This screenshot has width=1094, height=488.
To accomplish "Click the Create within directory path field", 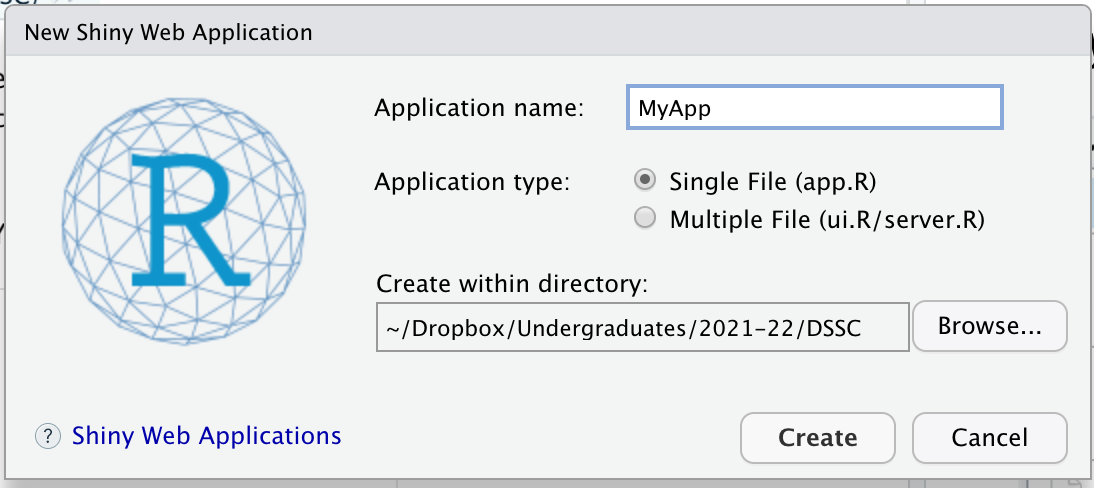I will [643, 327].
